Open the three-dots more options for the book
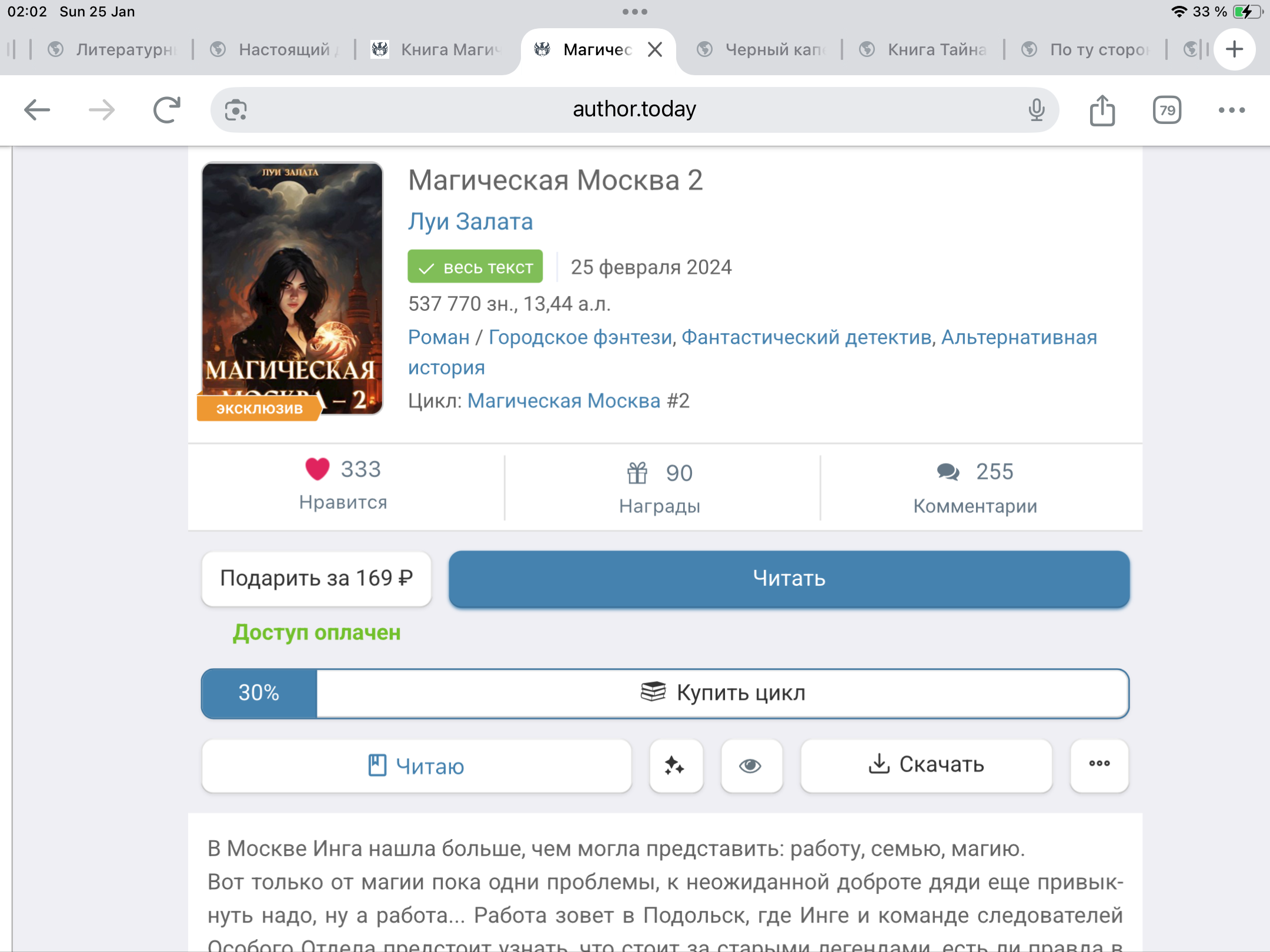 (1099, 765)
